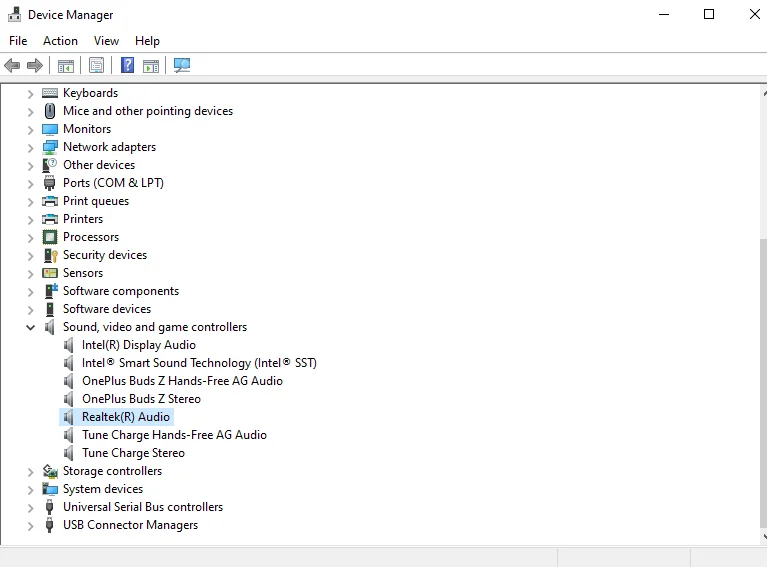Click the Printers category icon
The width and height of the screenshot is (767, 567).
[50, 219]
